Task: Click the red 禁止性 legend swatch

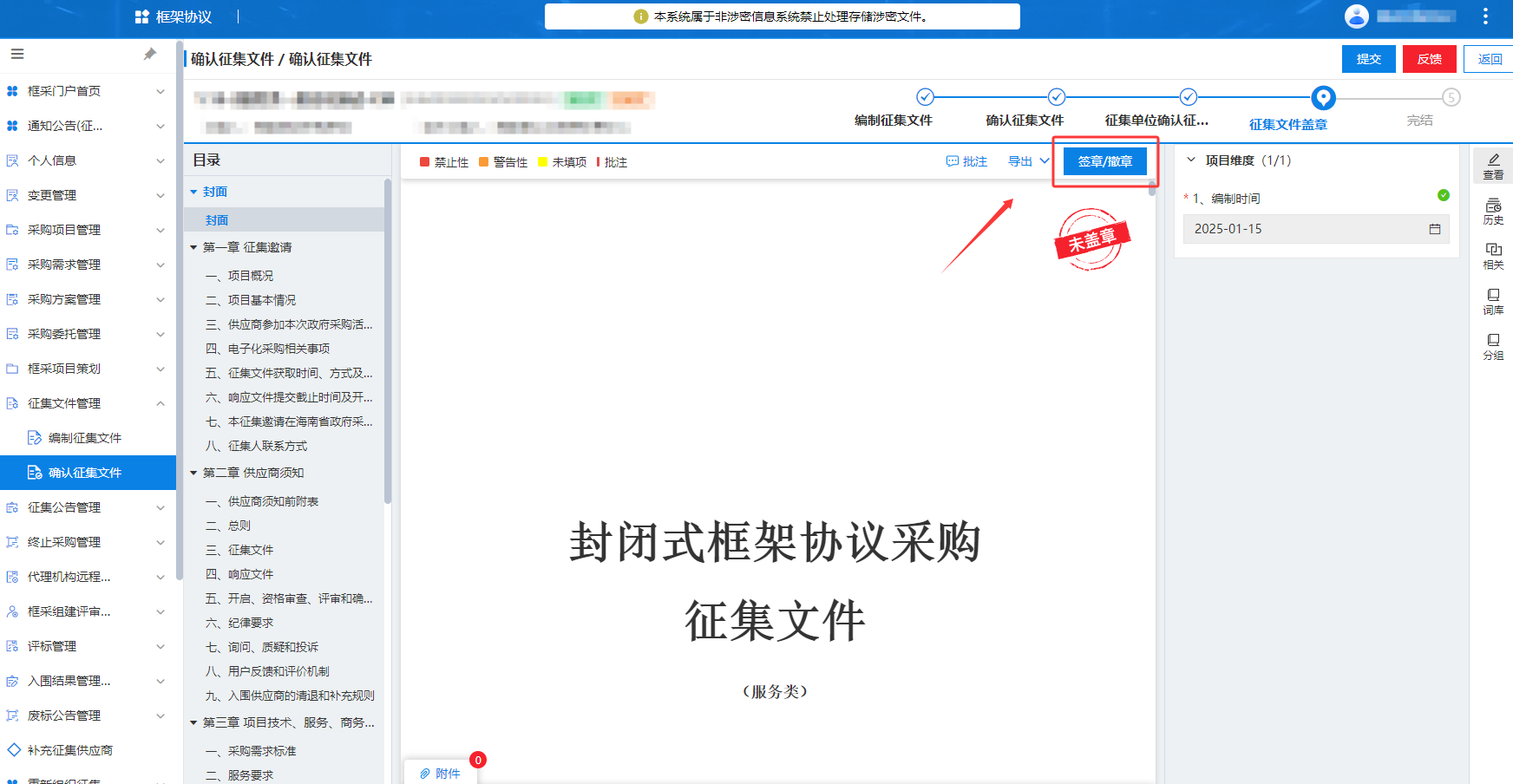Action: 425,162
